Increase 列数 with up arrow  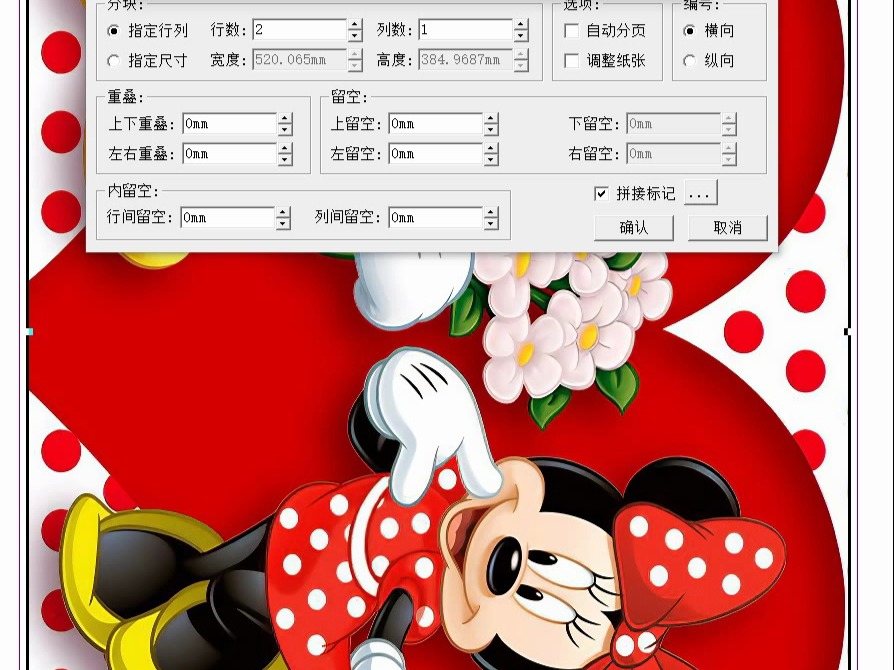point(521,24)
